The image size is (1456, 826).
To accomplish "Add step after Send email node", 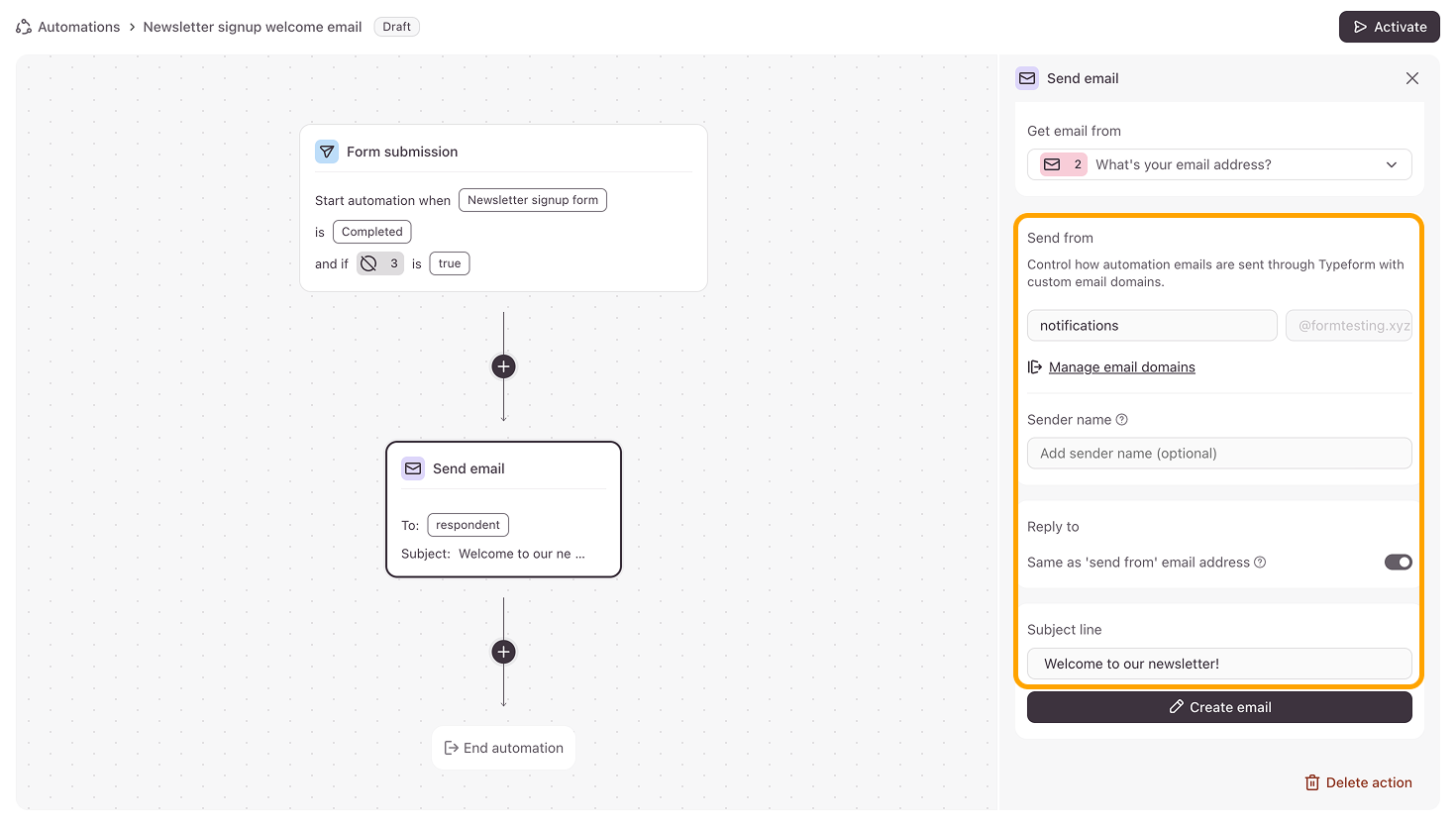I will tap(503, 652).
